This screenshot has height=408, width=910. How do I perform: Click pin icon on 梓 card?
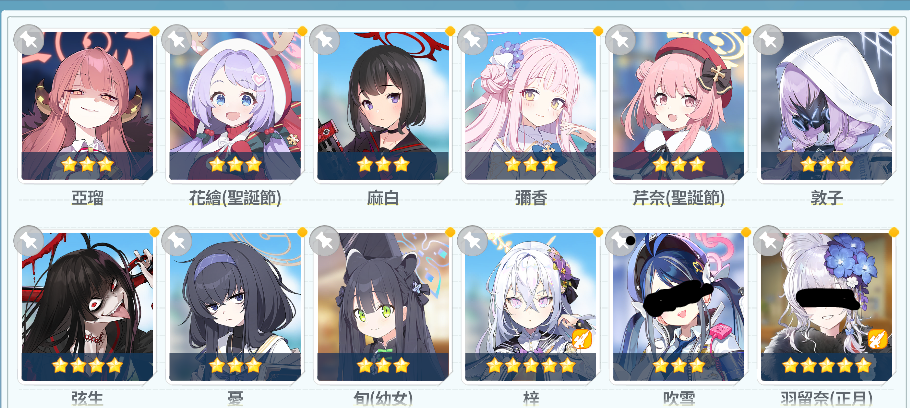coord(472,240)
